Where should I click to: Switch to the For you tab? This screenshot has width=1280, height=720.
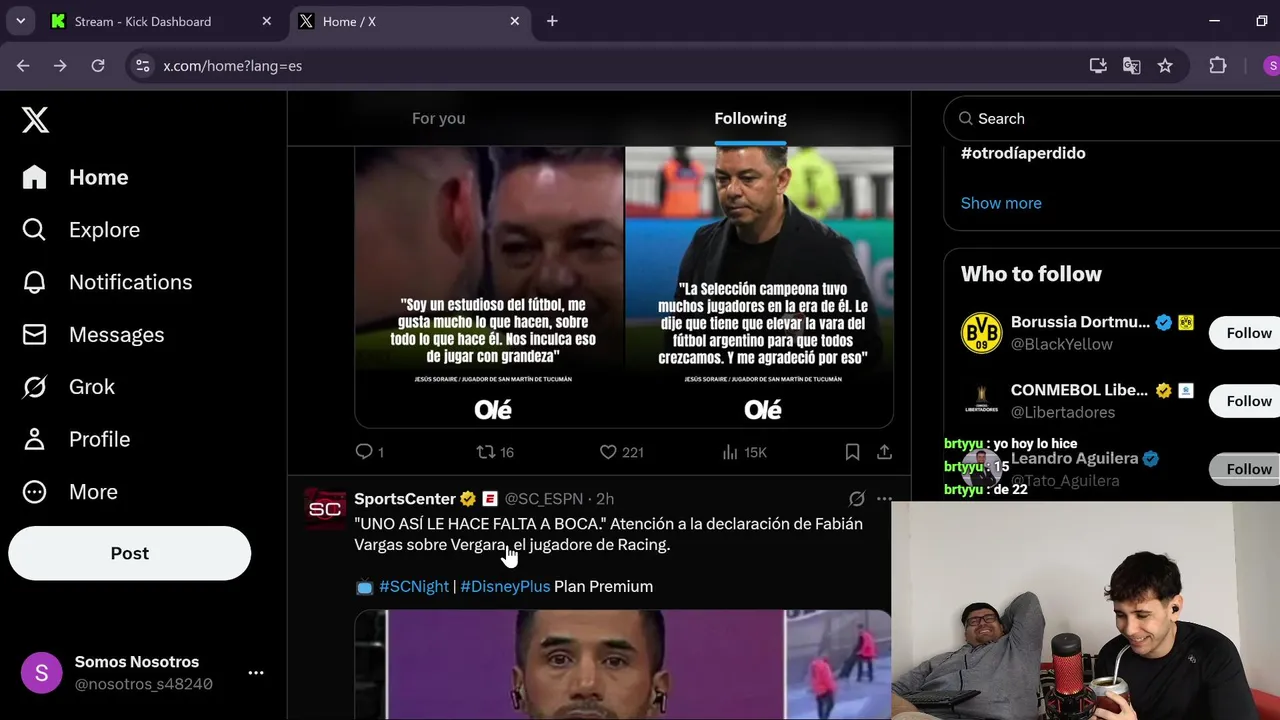tap(438, 118)
